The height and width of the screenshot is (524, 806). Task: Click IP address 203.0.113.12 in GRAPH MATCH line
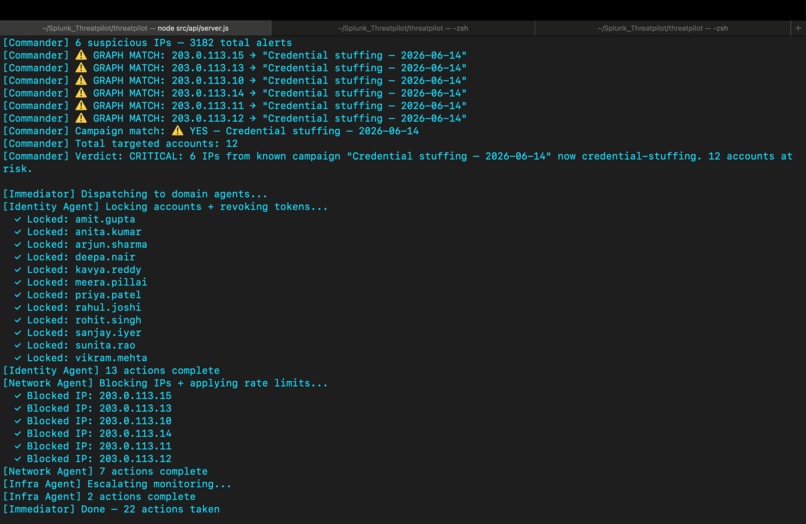(208, 118)
